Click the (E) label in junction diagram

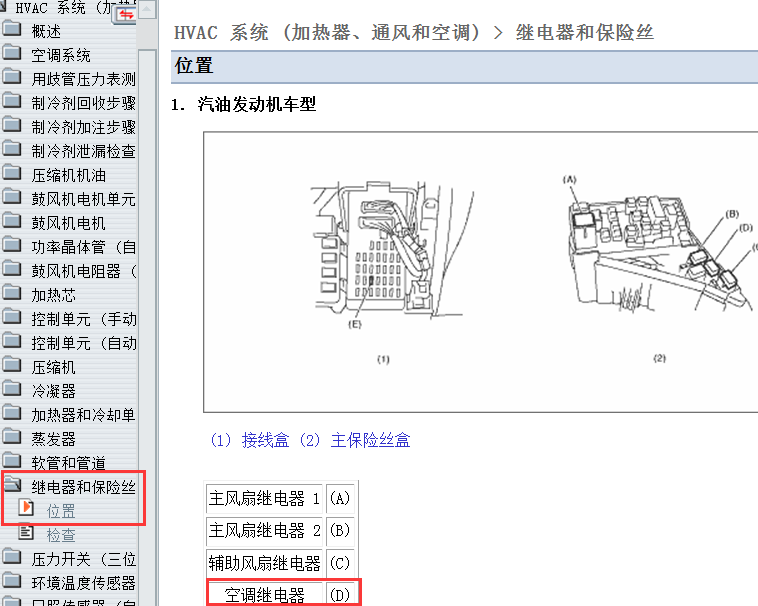[x=355, y=324]
